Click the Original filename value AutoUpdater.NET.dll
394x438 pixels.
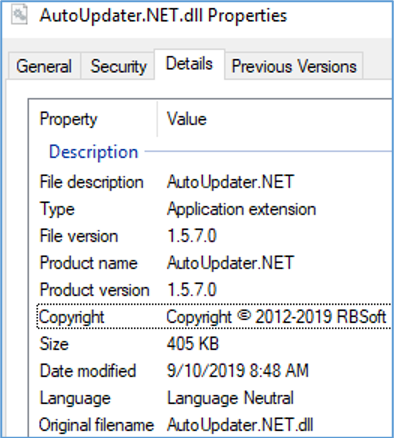(240, 425)
